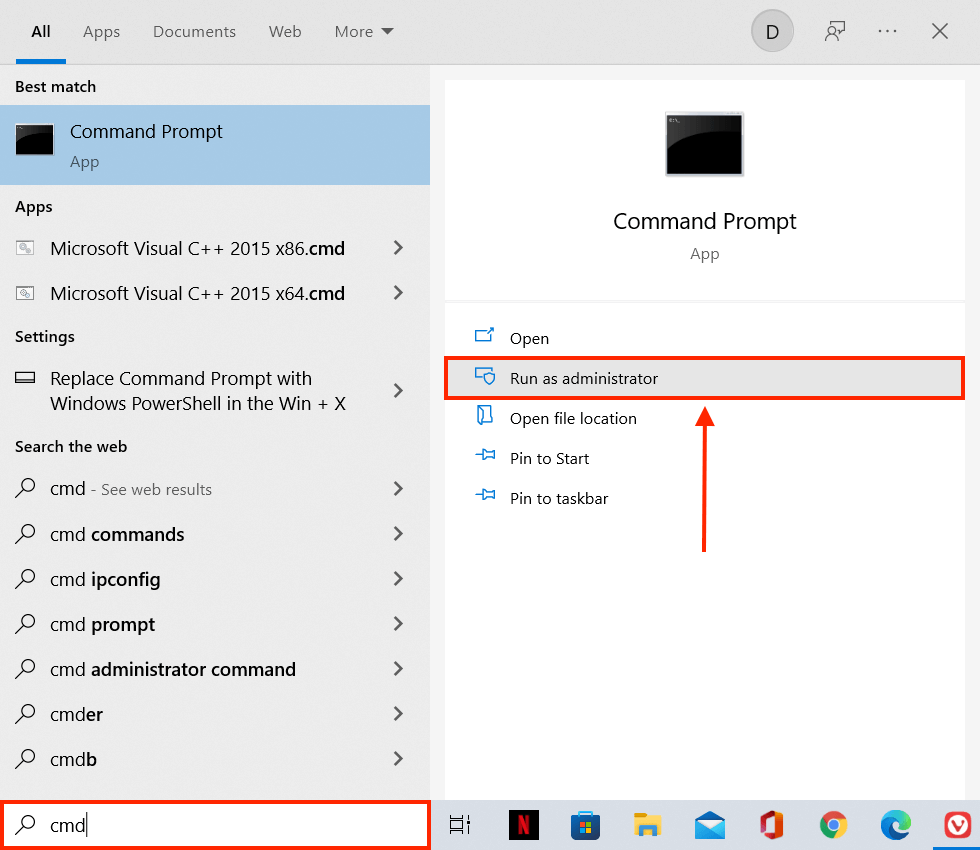
Task: Click the Open action's window icon
Action: click(484, 336)
